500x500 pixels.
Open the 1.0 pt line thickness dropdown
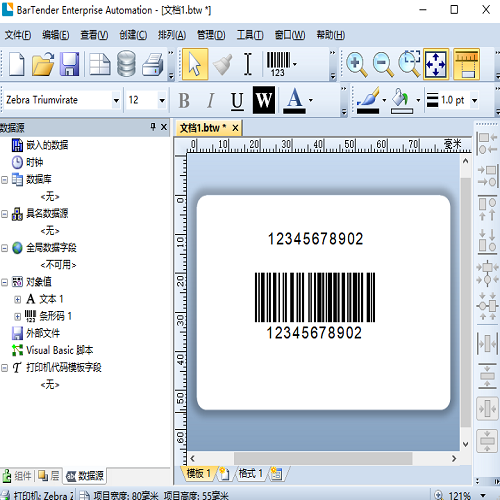pos(474,100)
